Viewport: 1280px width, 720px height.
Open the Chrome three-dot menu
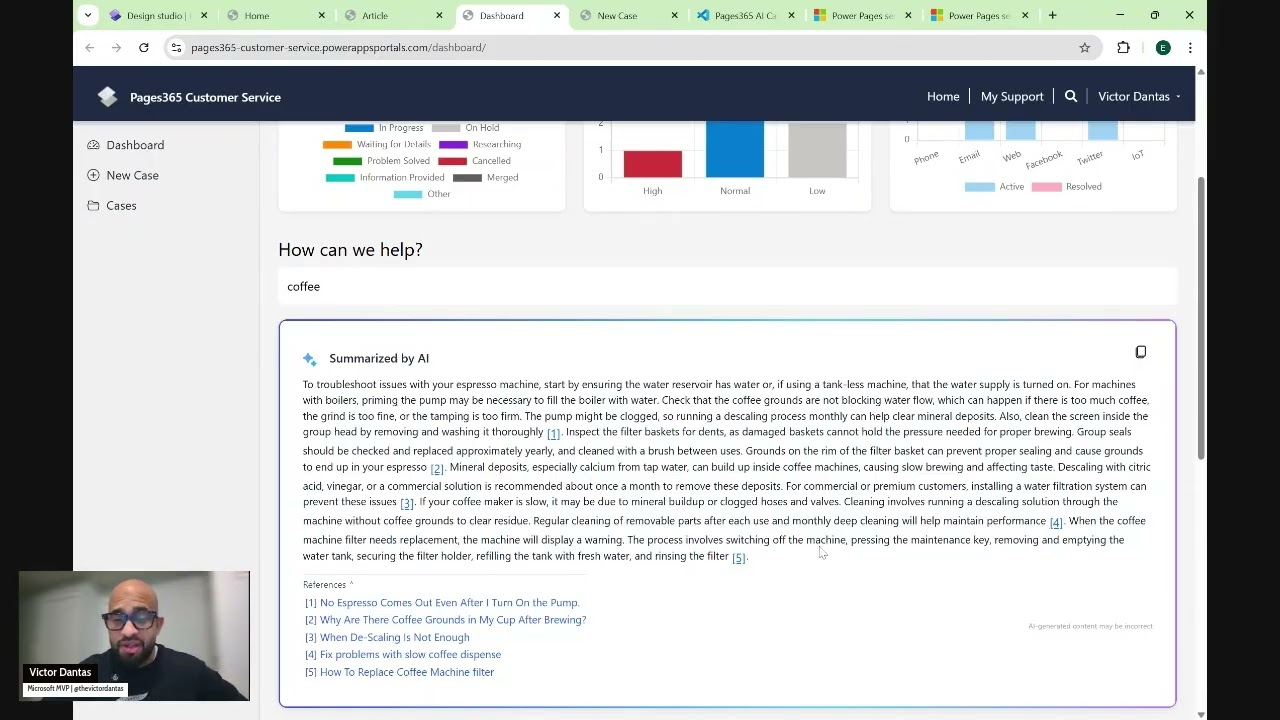[x=1190, y=48]
